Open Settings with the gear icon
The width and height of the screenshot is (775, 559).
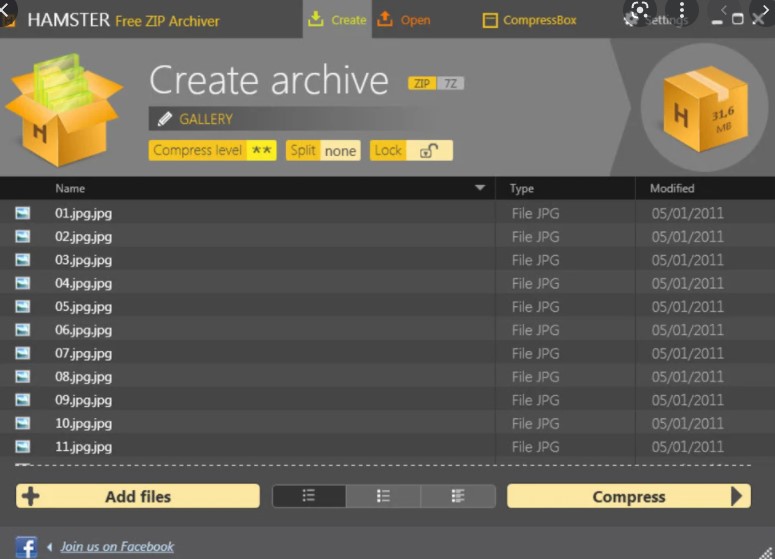pyautogui.click(x=630, y=20)
